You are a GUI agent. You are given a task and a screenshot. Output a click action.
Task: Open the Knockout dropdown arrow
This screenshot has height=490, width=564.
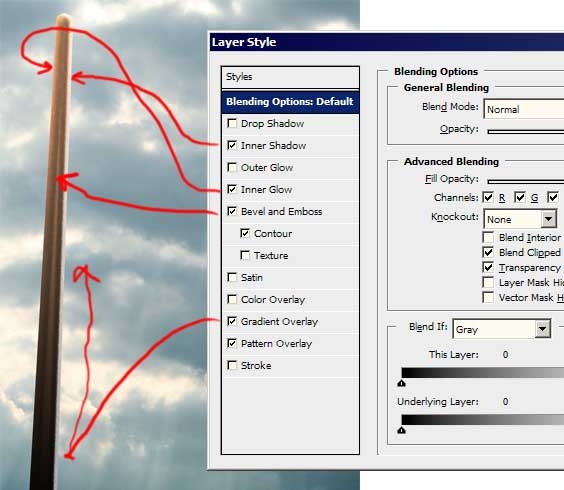click(x=549, y=219)
